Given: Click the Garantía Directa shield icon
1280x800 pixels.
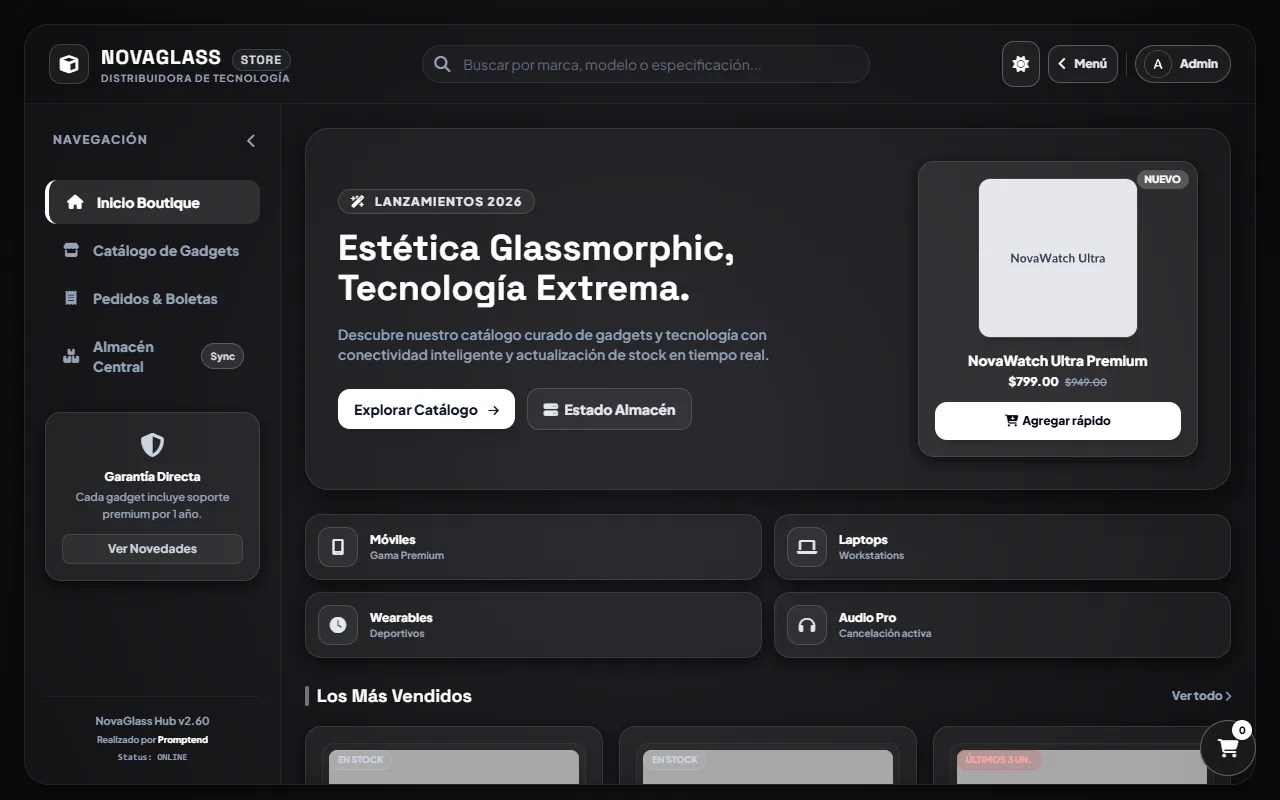Looking at the screenshot, I should coord(152,445).
